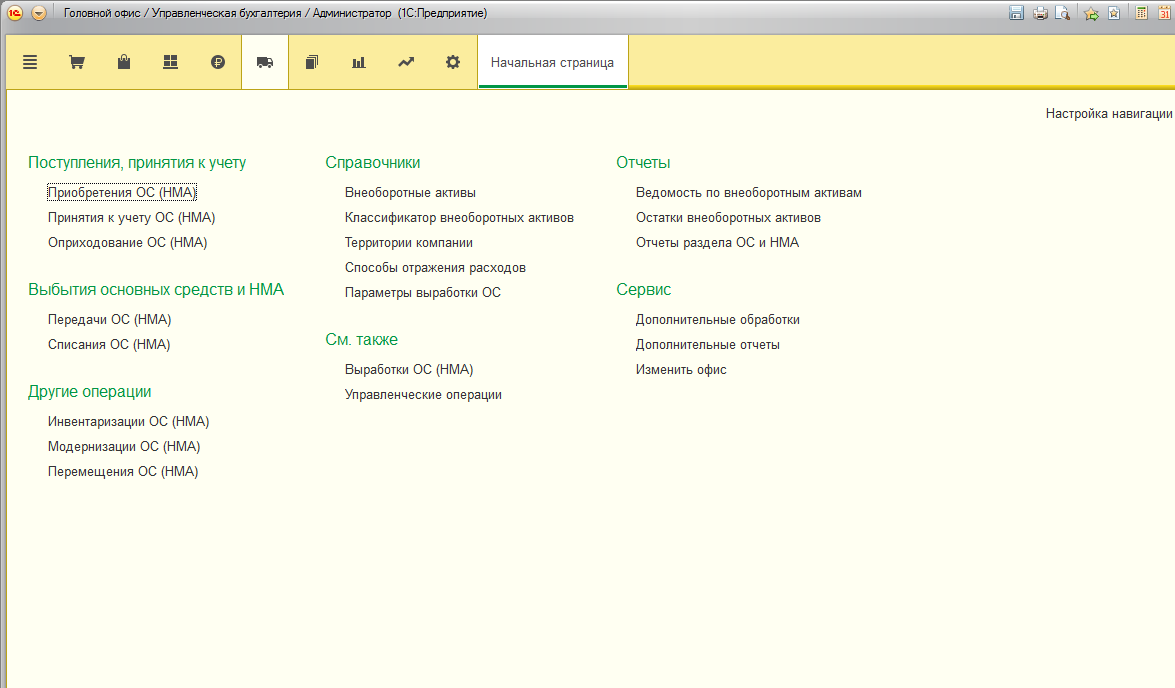Open the trend line section icon

point(405,62)
